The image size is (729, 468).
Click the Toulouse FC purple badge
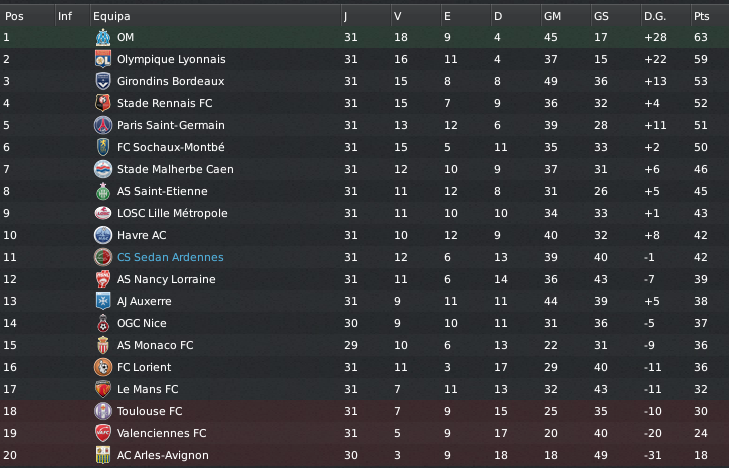101,411
